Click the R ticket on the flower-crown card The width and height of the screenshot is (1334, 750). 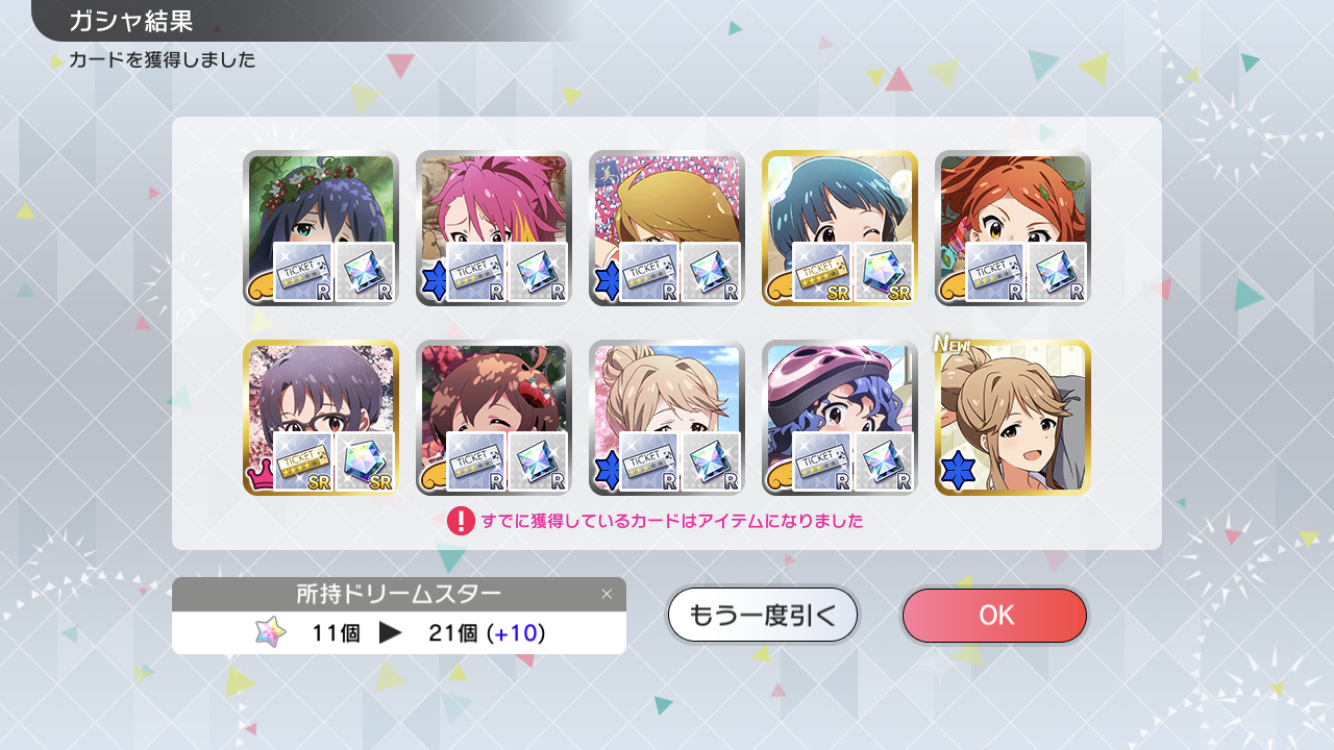(303, 271)
